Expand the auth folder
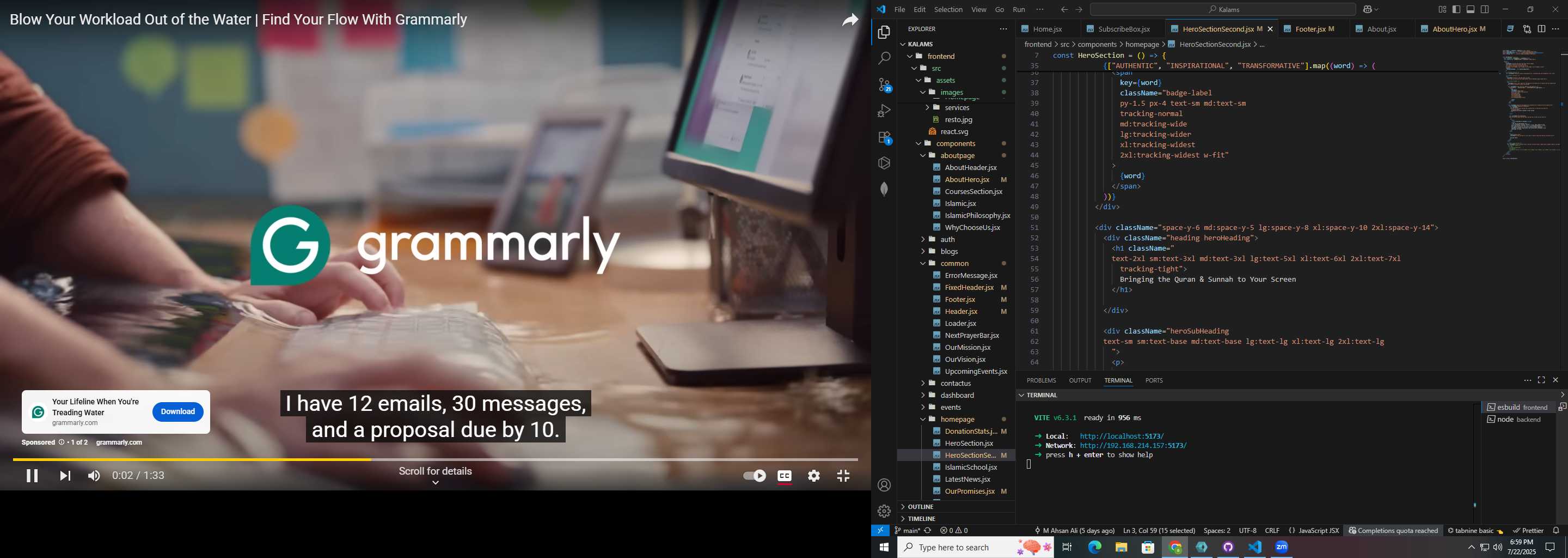 (x=955, y=239)
